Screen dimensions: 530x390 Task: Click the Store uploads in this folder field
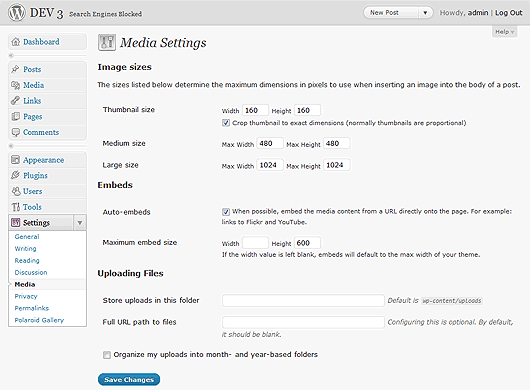coord(303,300)
